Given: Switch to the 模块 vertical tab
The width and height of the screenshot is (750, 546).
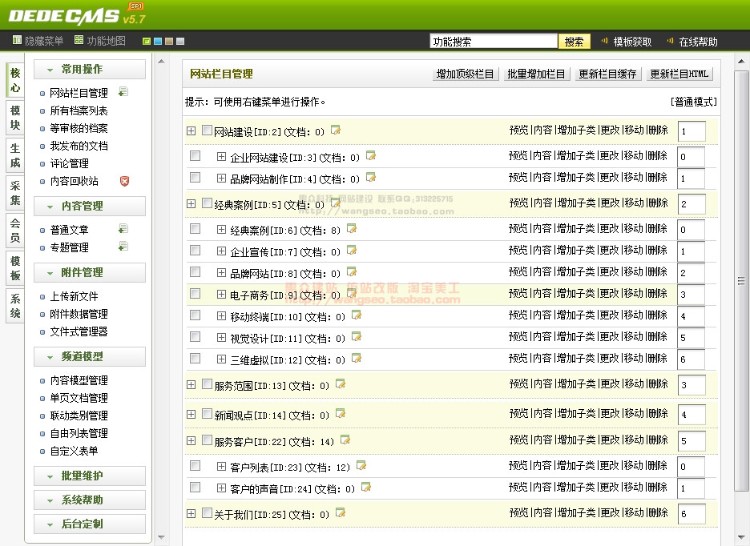Looking at the screenshot, I should coord(15,118).
